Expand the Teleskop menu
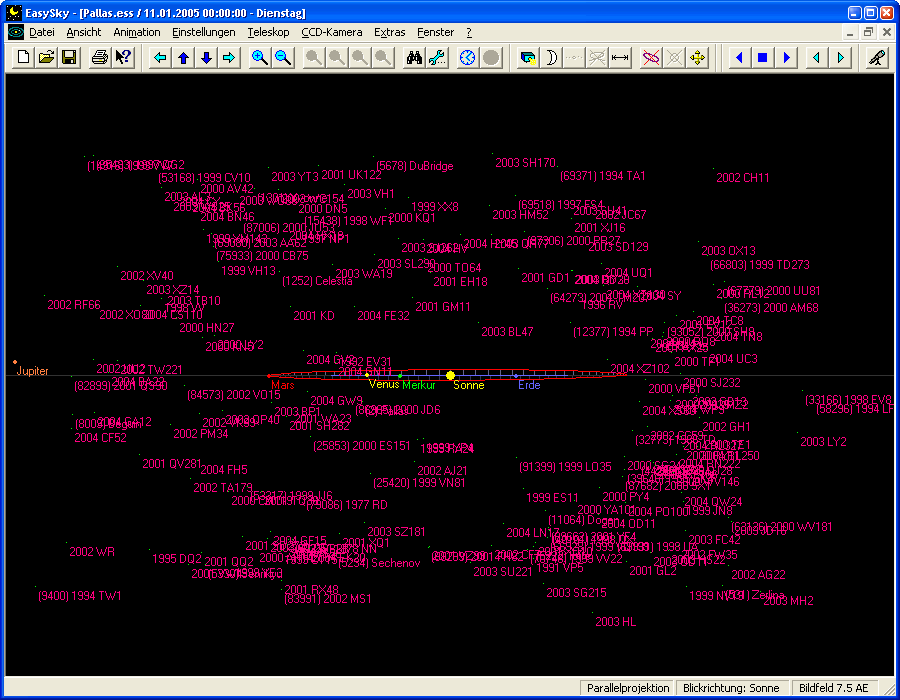The image size is (900, 700). (268, 32)
